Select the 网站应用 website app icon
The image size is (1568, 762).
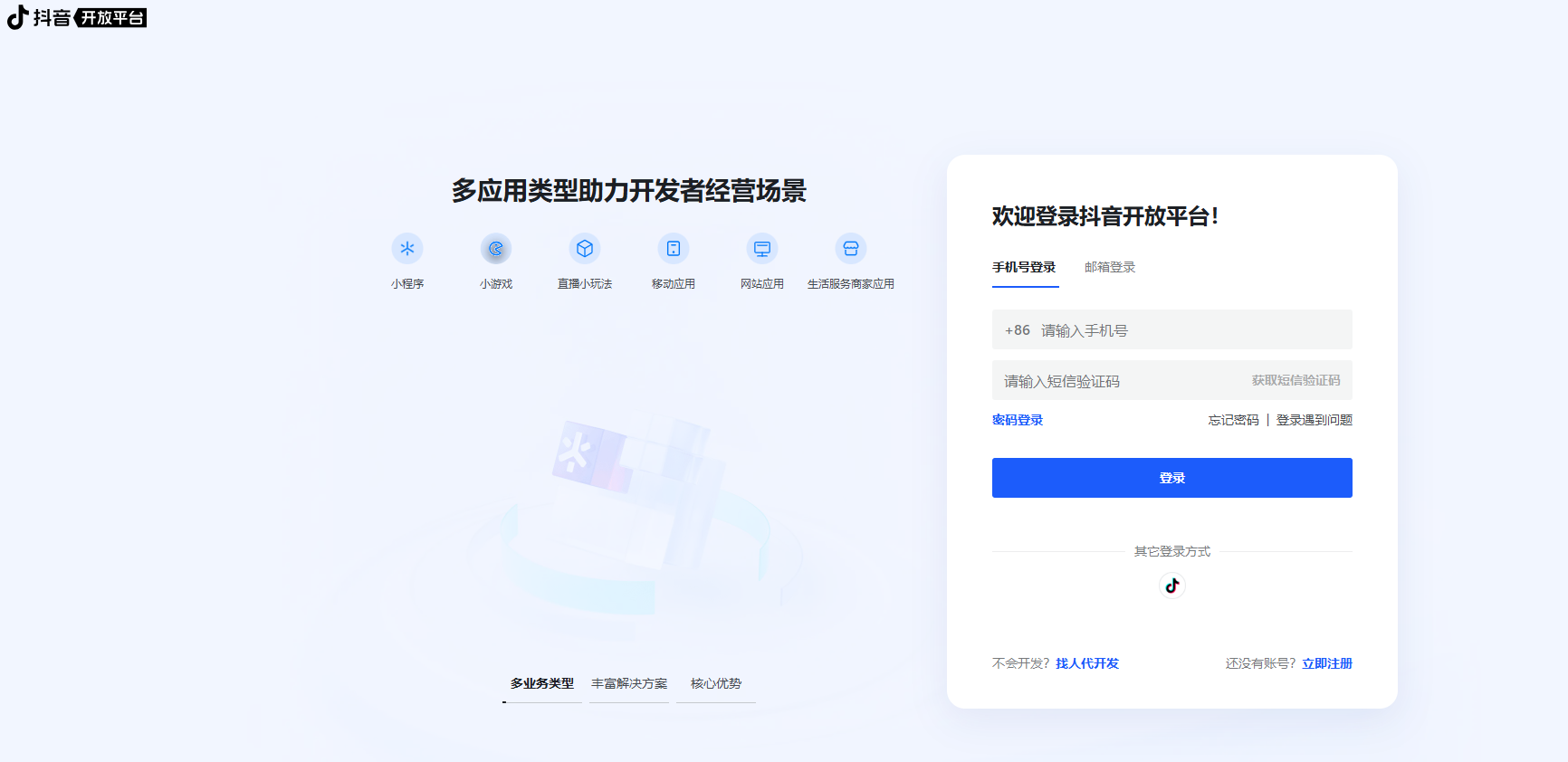point(762,249)
